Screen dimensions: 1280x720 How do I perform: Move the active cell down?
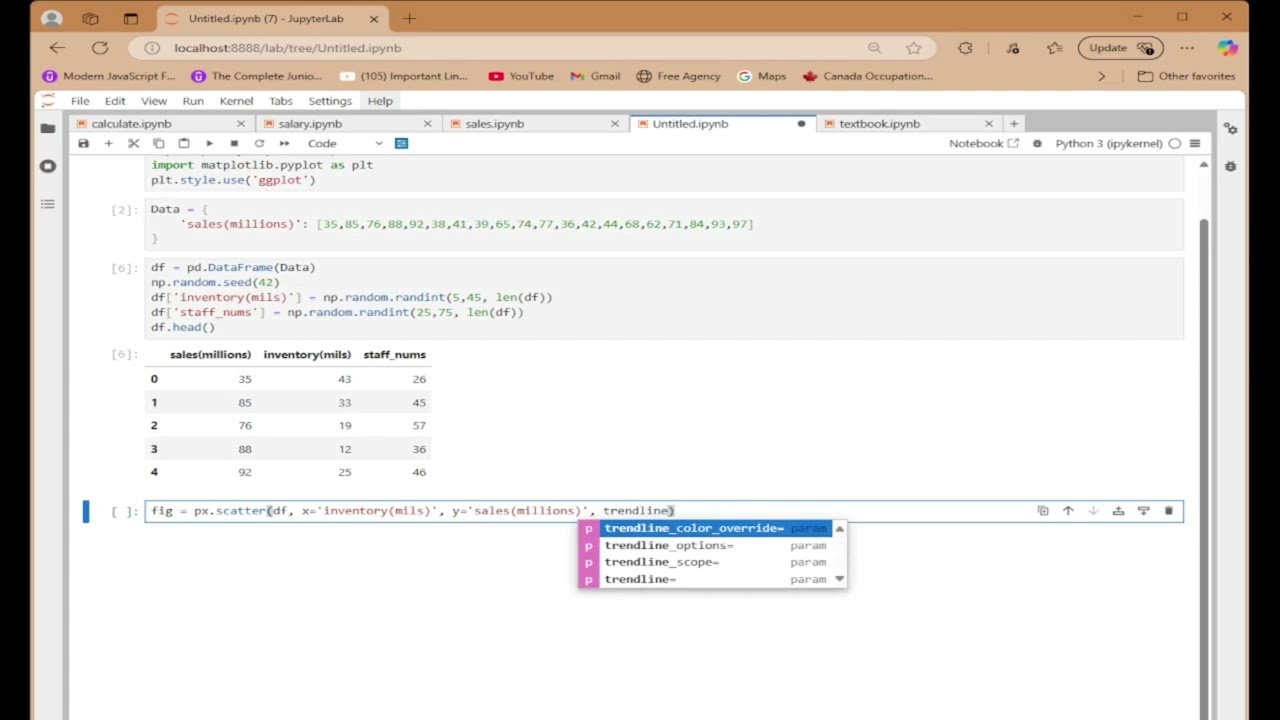coord(1093,511)
